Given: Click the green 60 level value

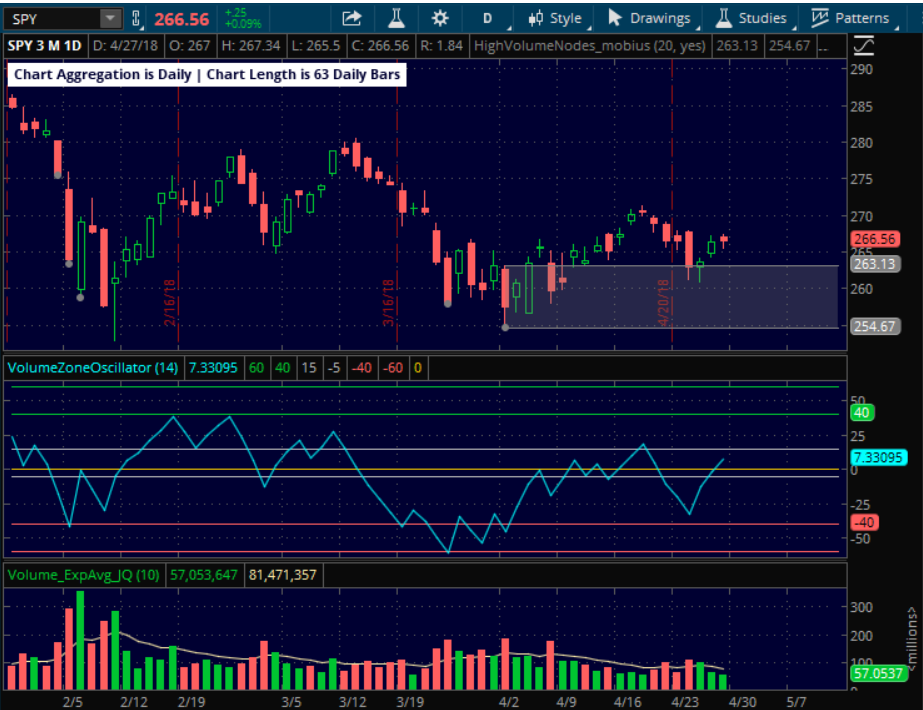Looking at the screenshot, I should click(x=257, y=368).
